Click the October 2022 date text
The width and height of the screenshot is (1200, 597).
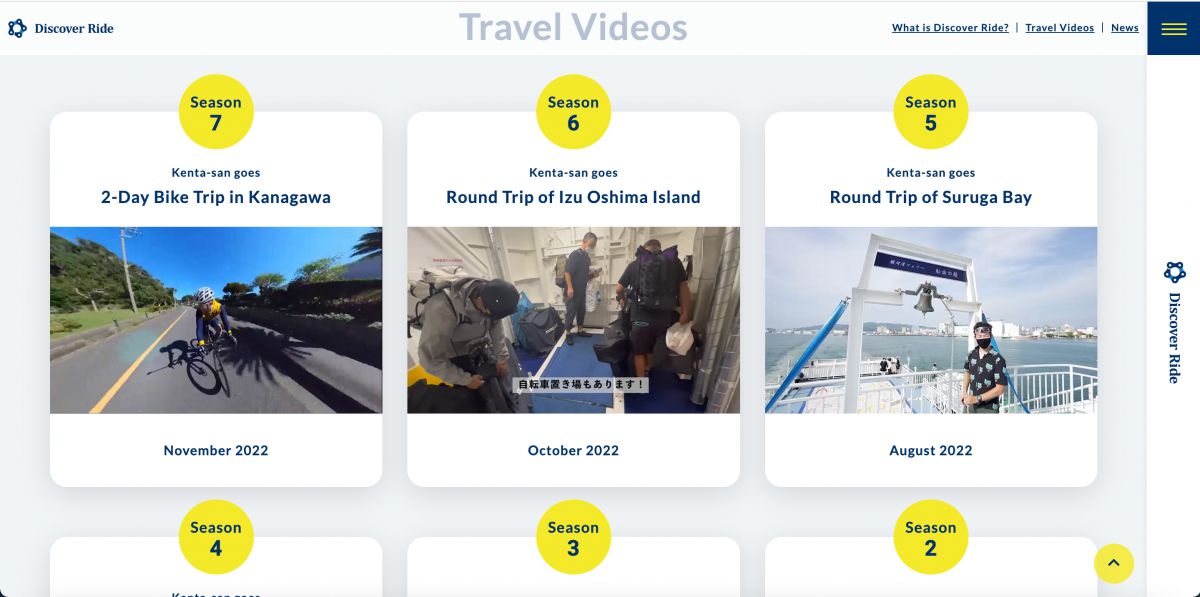[573, 450]
